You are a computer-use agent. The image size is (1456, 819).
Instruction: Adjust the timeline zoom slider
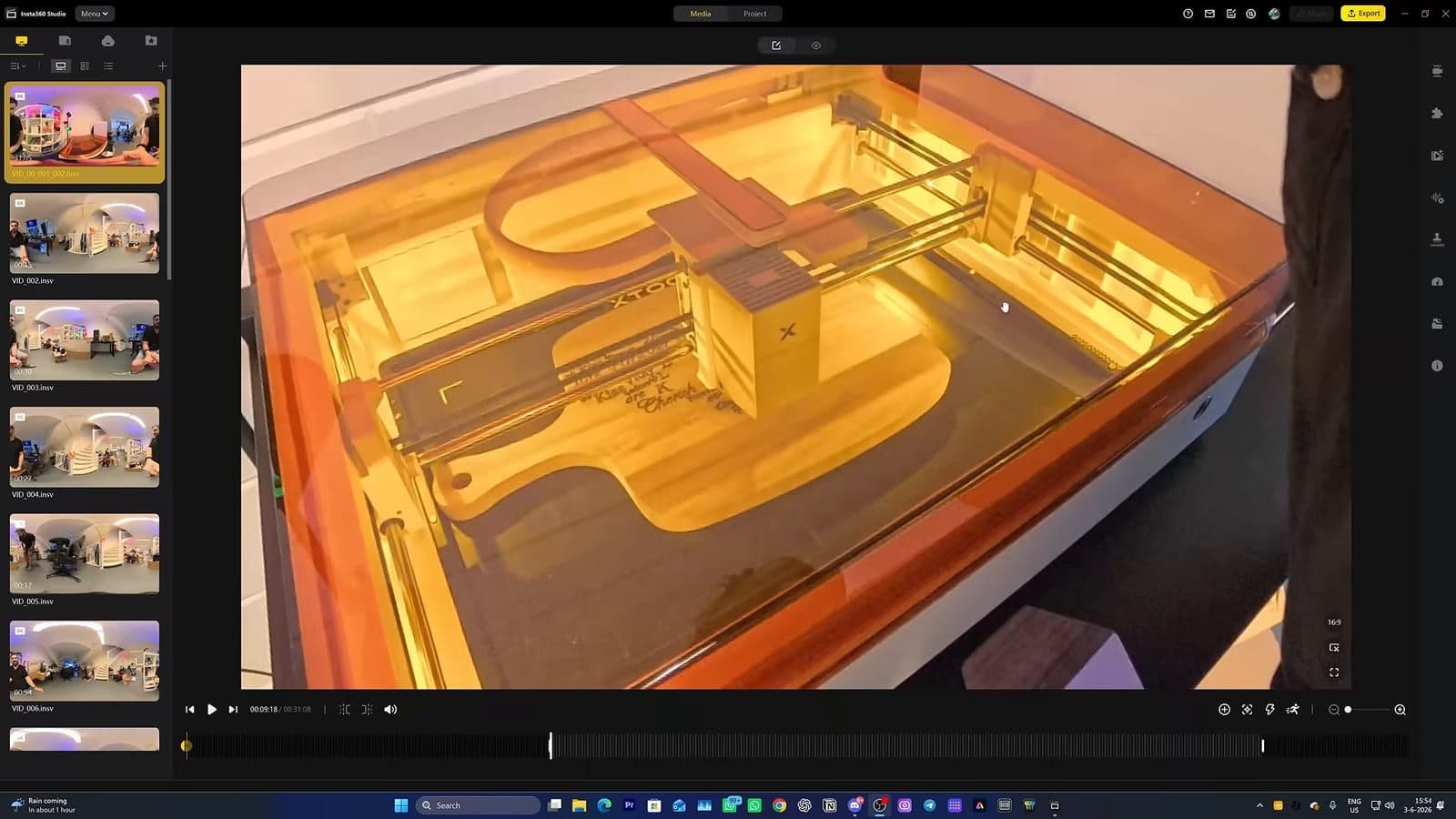[1348, 710]
